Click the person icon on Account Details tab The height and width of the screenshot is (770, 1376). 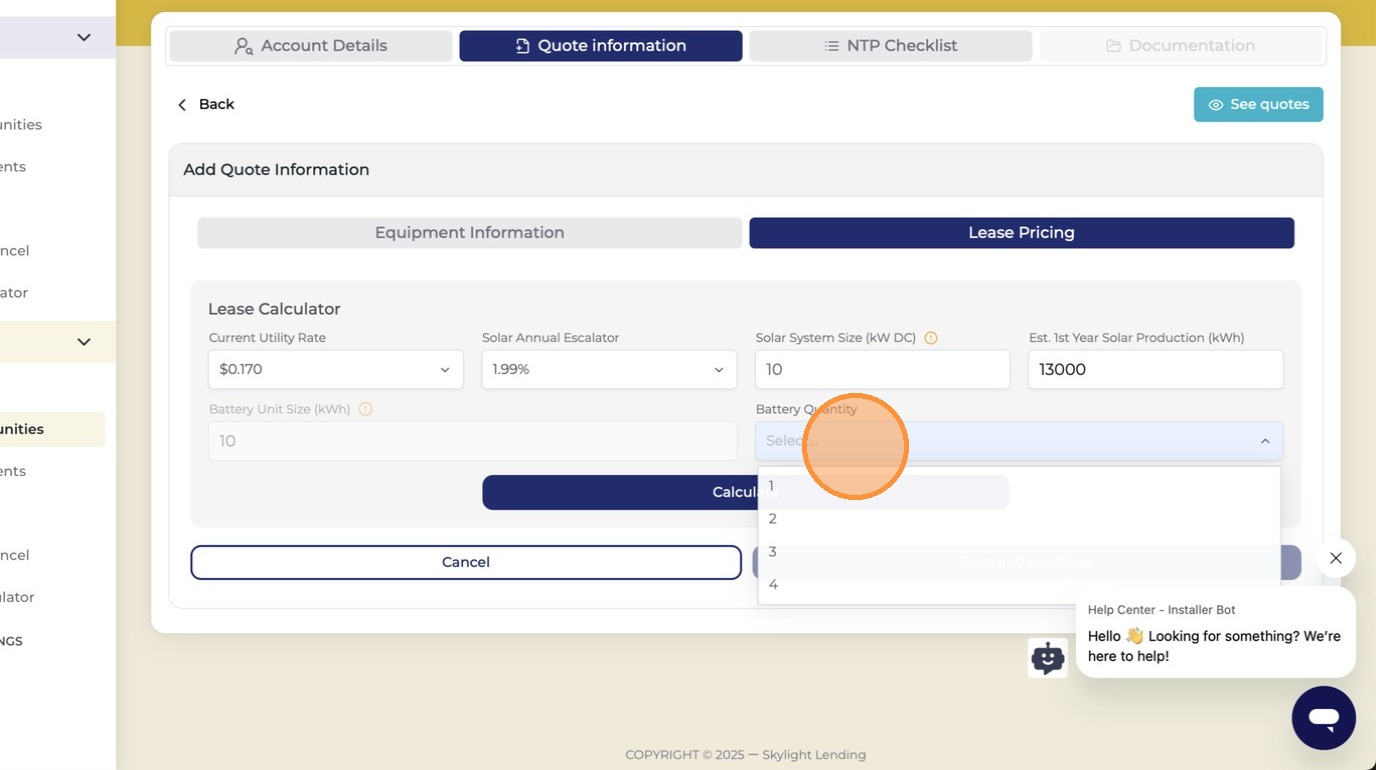pyautogui.click(x=243, y=46)
